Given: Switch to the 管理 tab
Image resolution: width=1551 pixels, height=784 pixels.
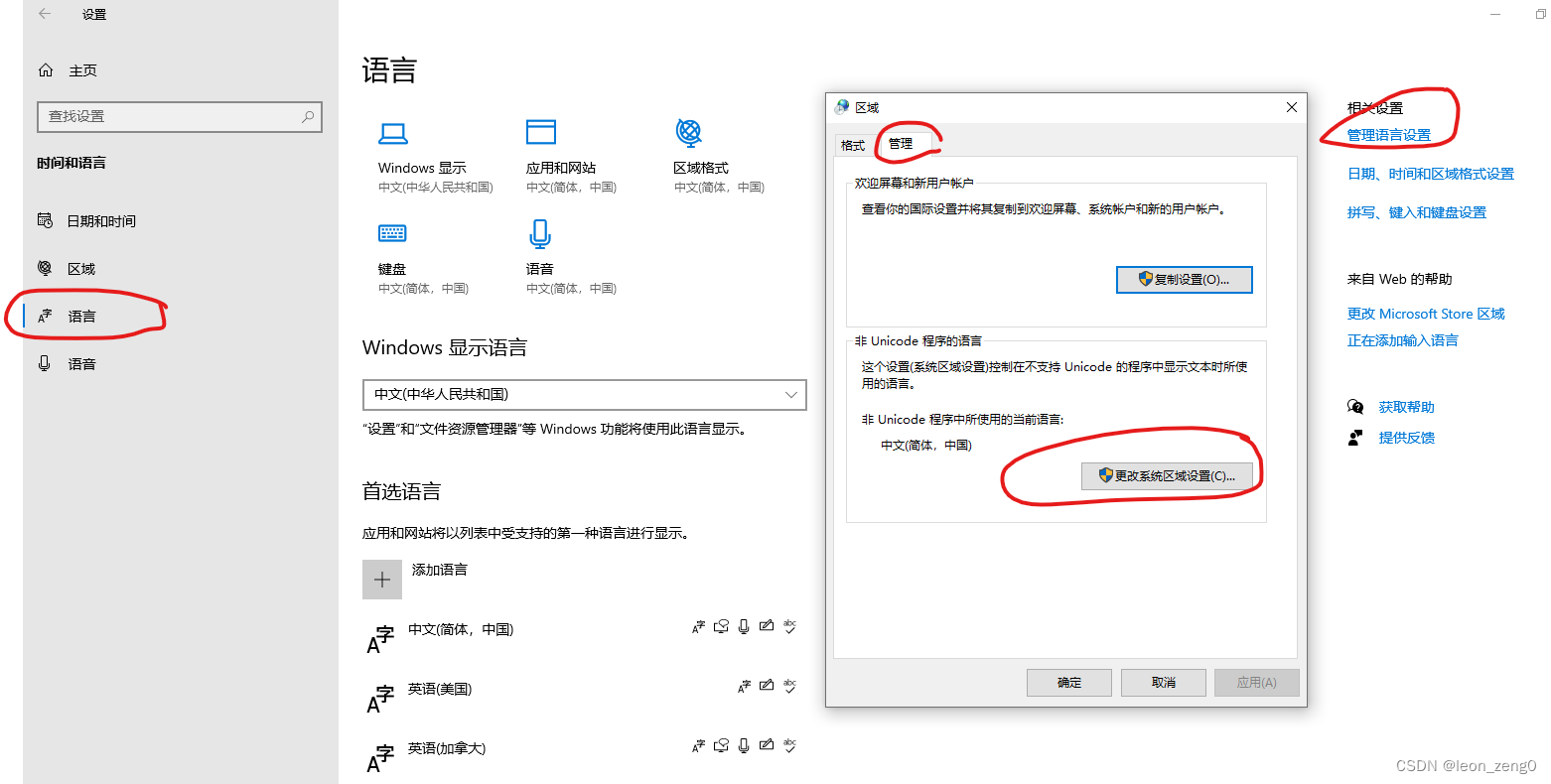Looking at the screenshot, I should click(901, 144).
